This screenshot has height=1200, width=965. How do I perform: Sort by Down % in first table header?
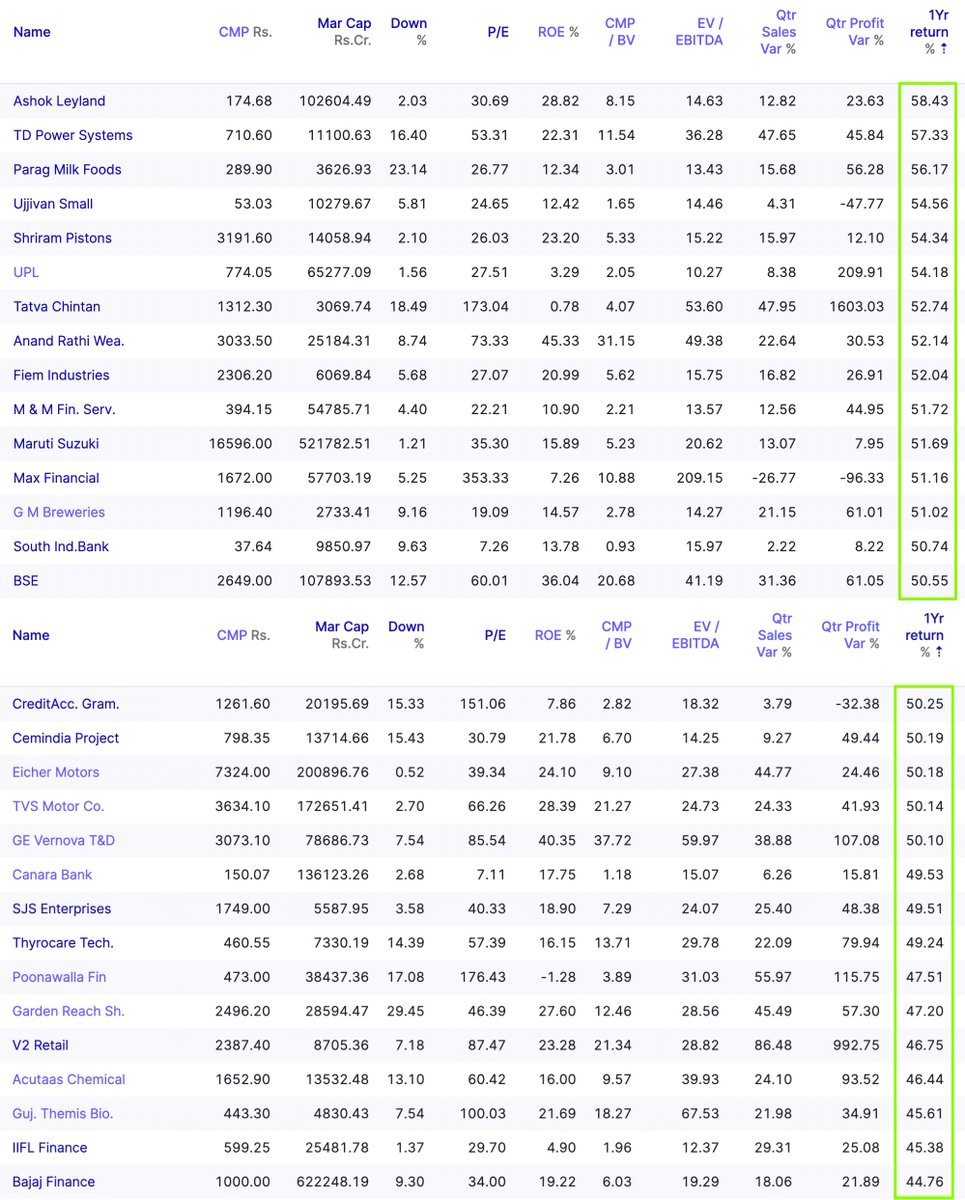click(409, 32)
